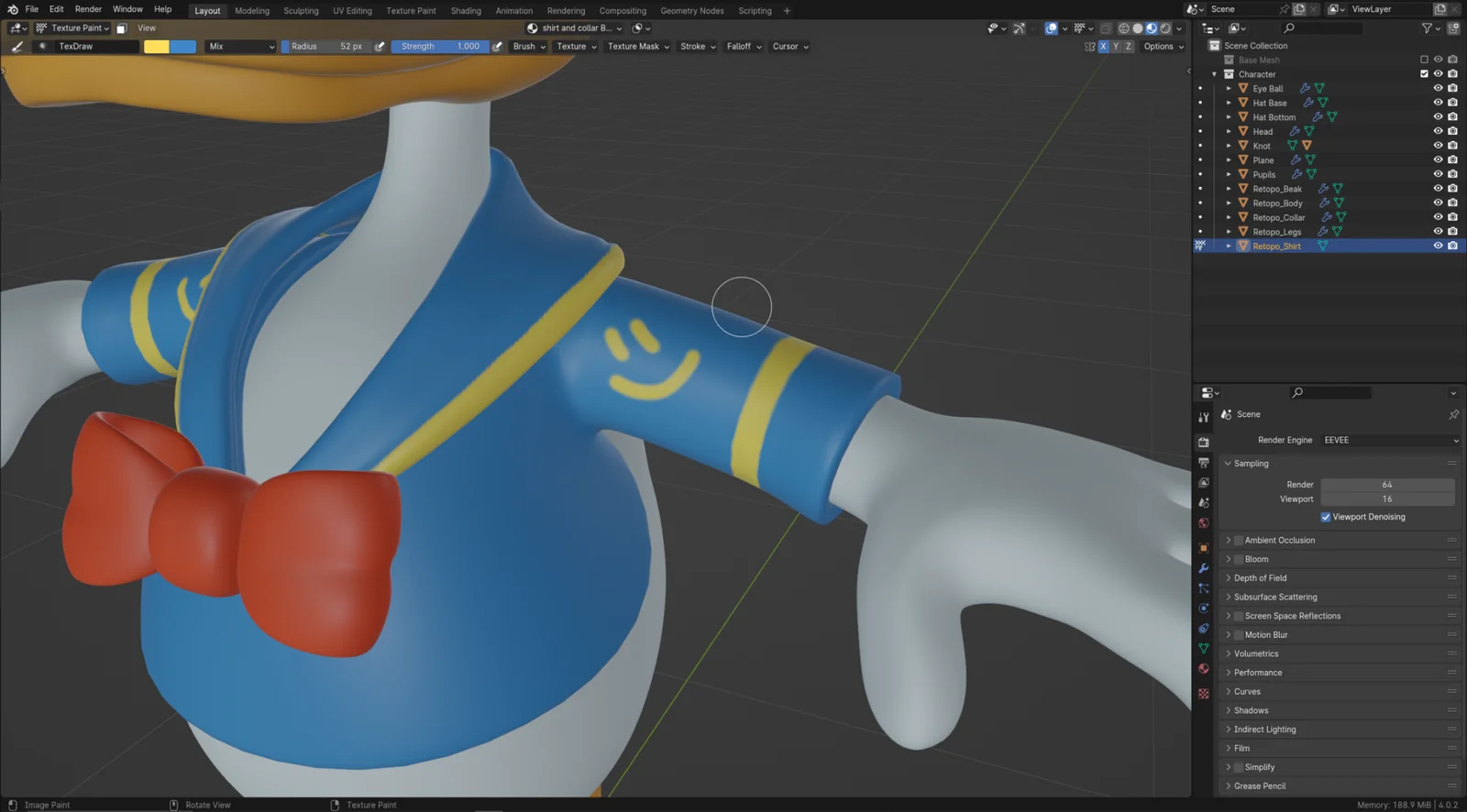Click the Render samples value field
This screenshot has height=812, width=1467.
click(1387, 485)
